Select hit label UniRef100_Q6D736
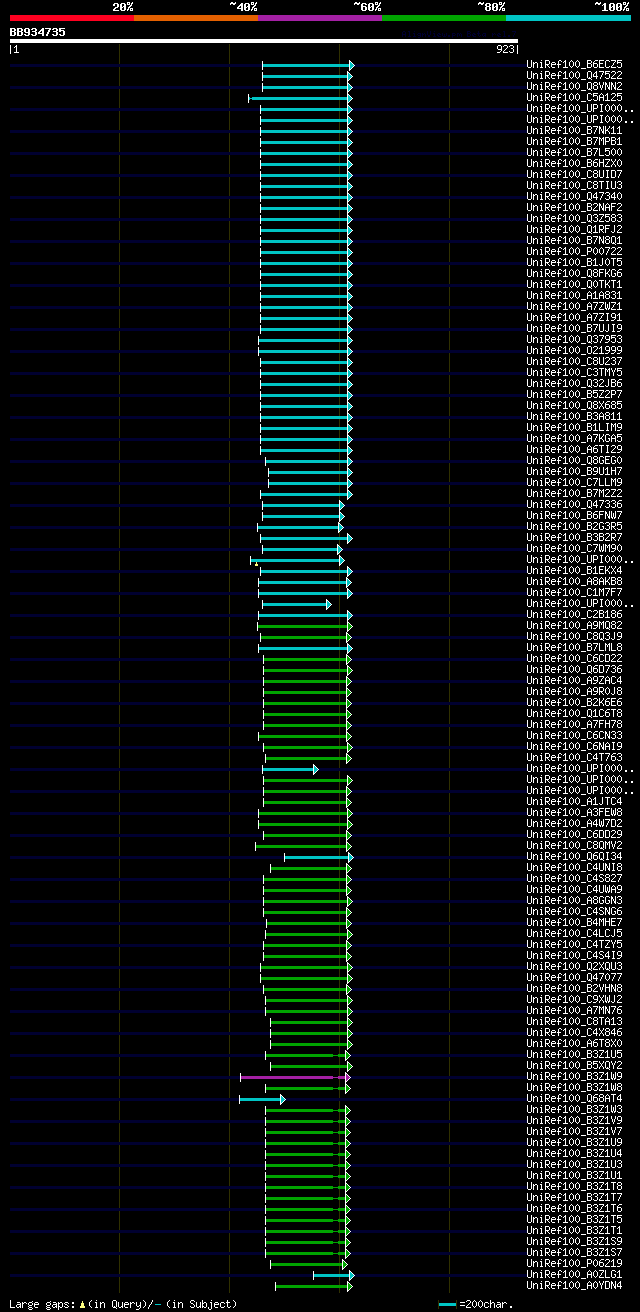Viewport: 640px width, 1312px height. tap(576, 669)
